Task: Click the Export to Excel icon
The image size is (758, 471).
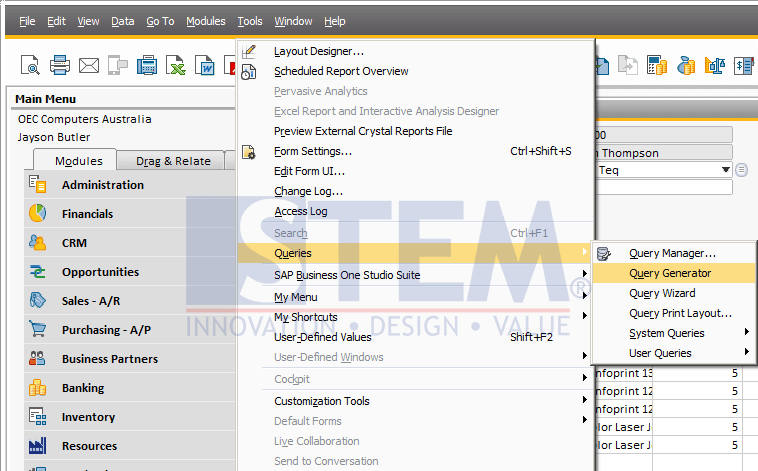Action: (175, 65)
